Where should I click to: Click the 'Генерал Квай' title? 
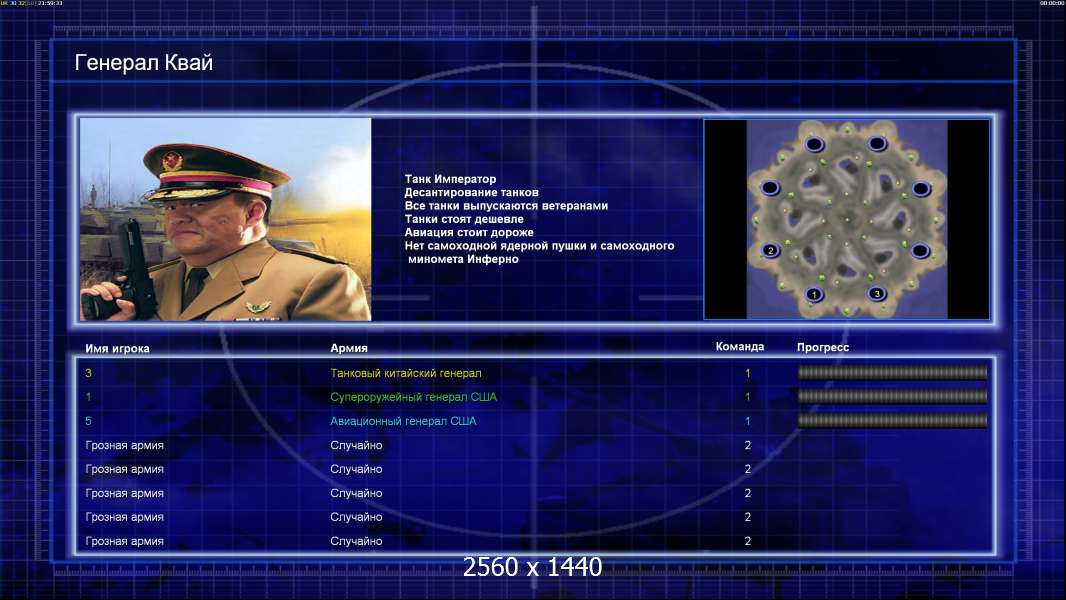tap(143, 63)
